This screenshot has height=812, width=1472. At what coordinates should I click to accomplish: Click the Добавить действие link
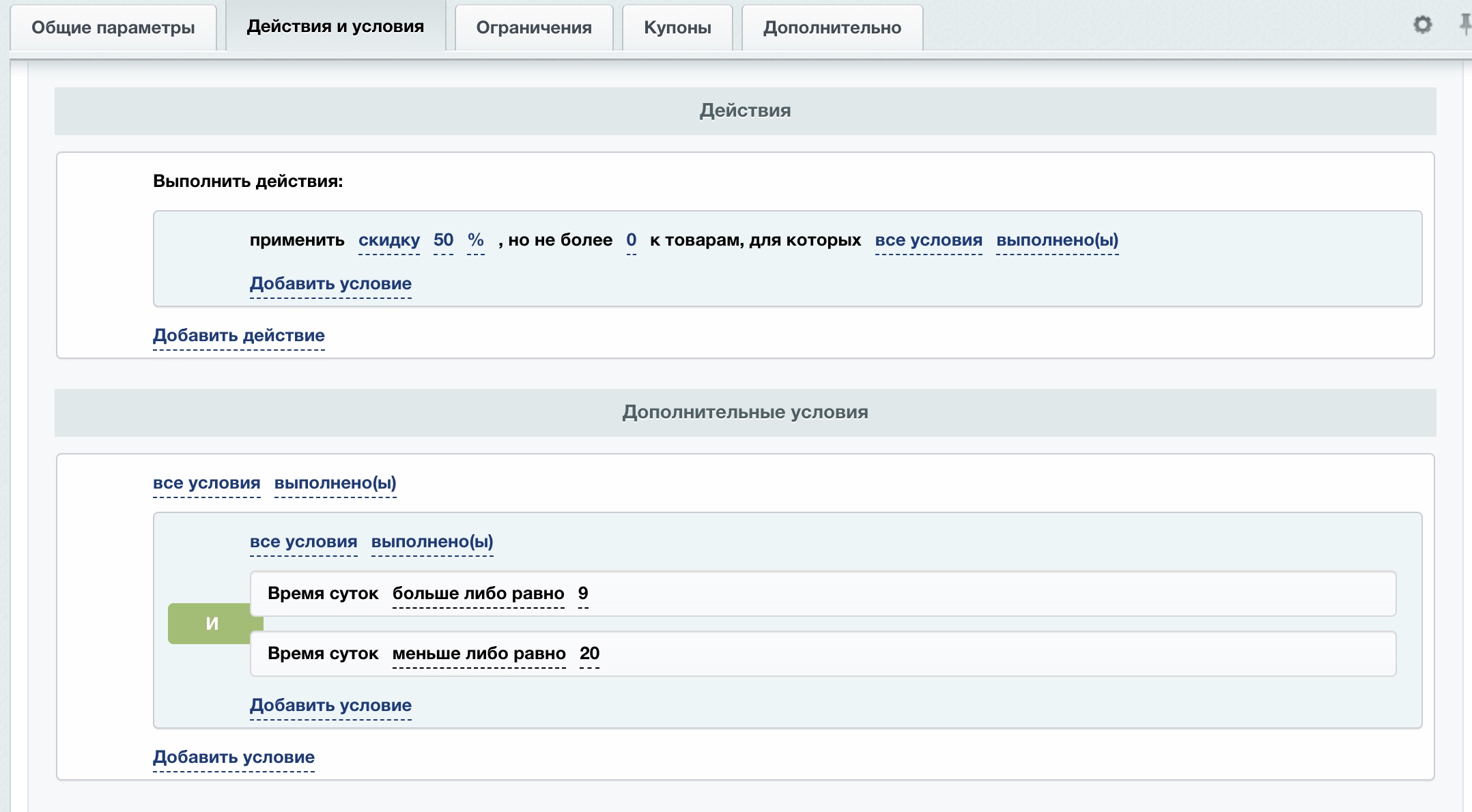click(239, 336)
